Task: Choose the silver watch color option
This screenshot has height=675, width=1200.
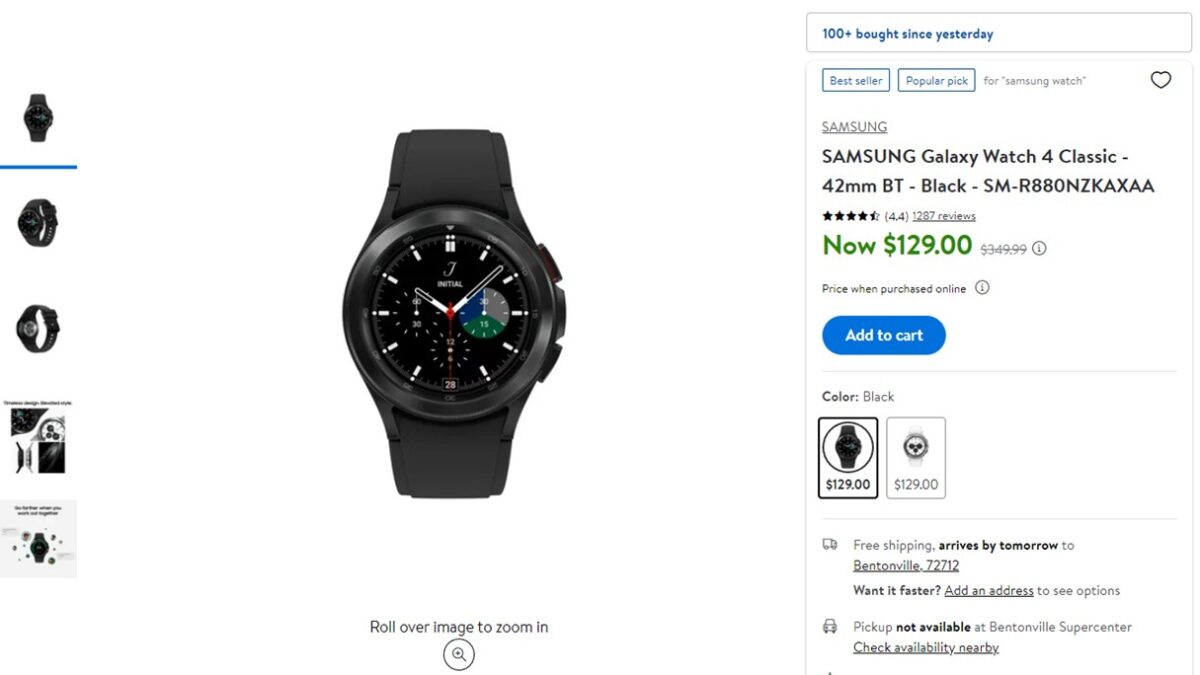Action: click(x=915, y=457)
